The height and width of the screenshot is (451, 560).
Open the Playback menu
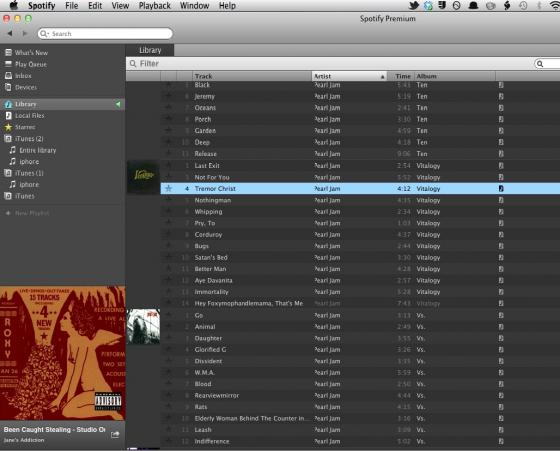(x=155, y=6)
